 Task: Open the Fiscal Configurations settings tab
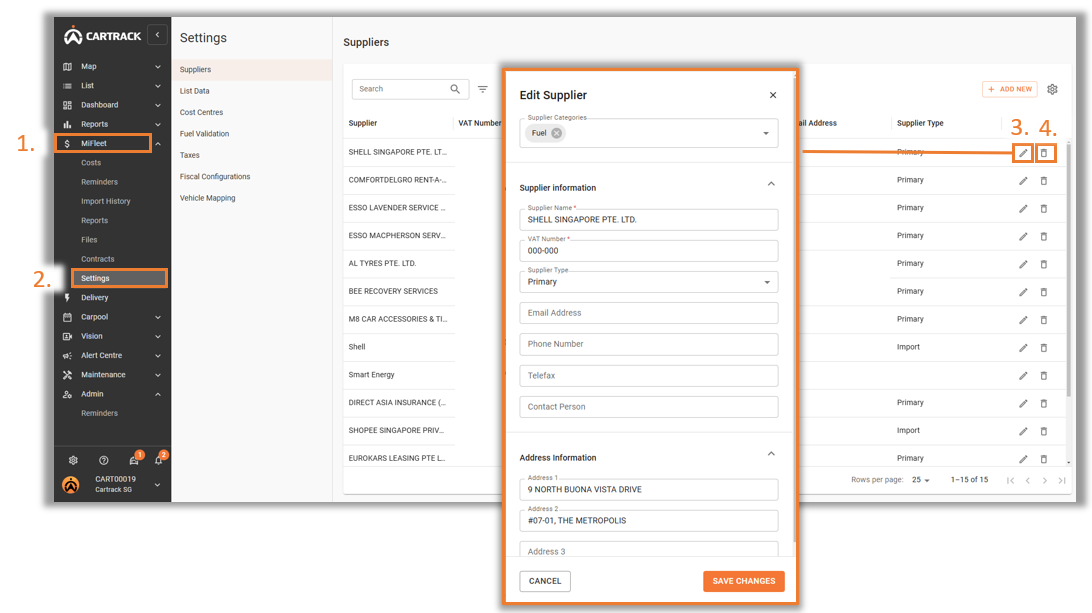click(x=214, y=177)
